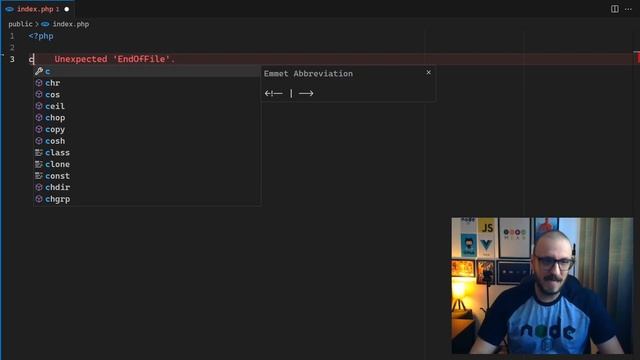Choose the 'chgrp' function suggestion

147,199
